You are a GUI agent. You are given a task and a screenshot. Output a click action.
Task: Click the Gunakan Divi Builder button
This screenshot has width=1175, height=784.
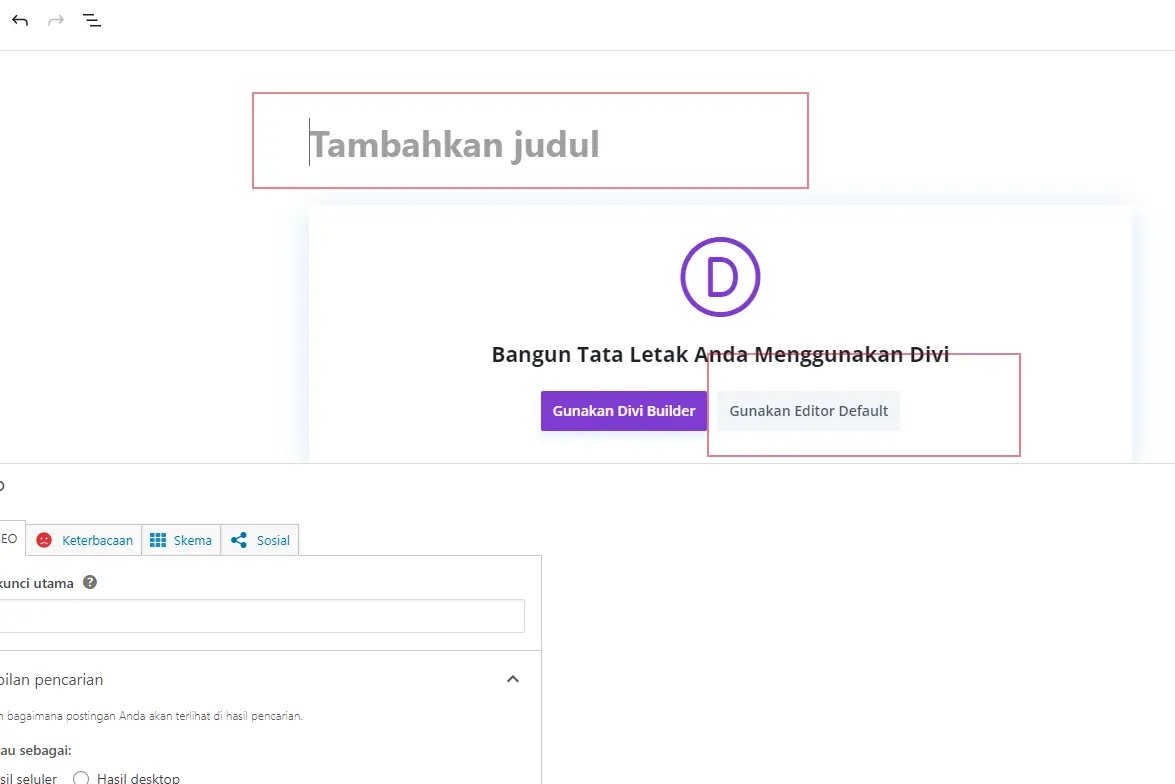coord(623,411)
